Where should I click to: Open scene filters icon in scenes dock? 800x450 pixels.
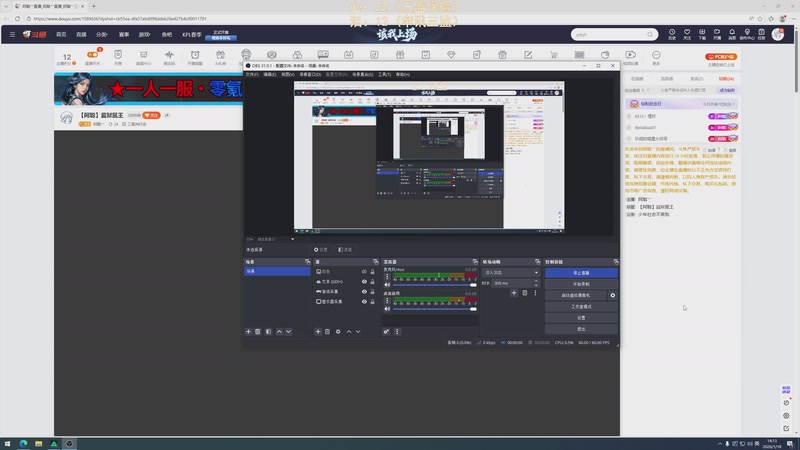click(x=268, y=332)
